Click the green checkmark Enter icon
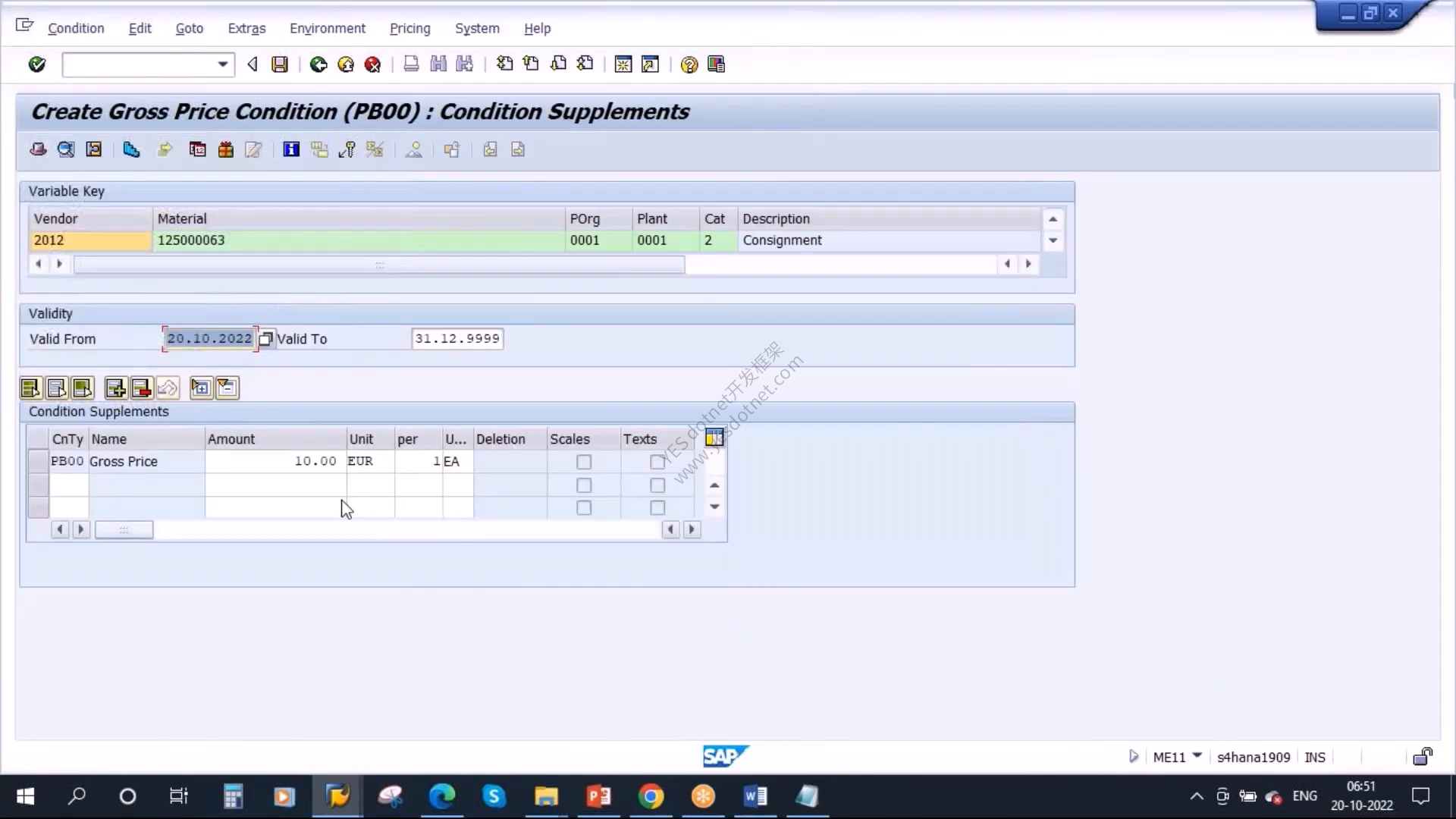1456x819 pixels. coord(36,64)
